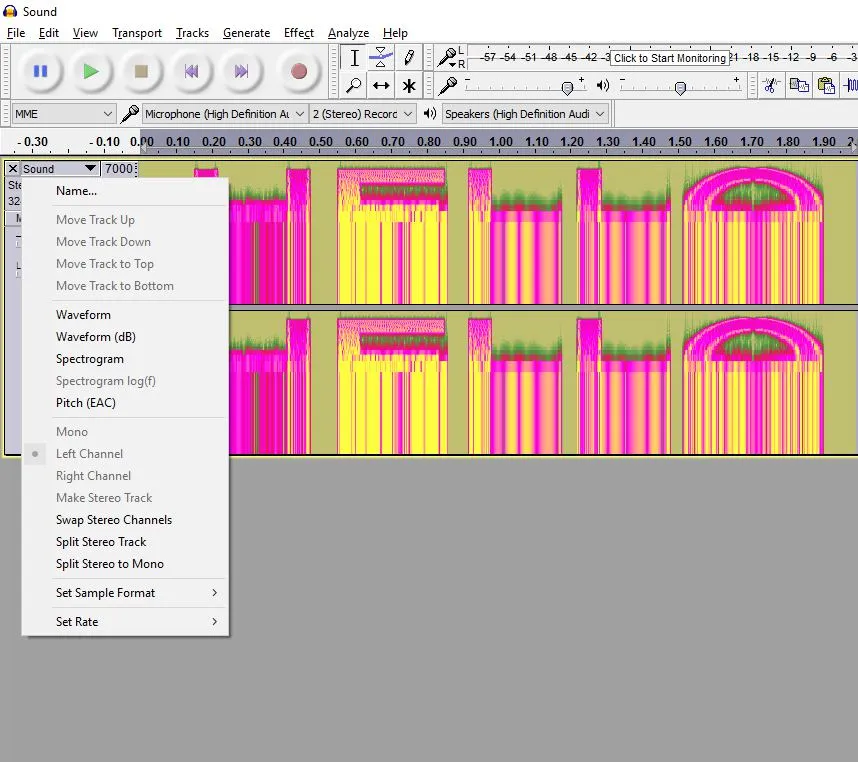Open the MME audio host dropdown
Screen dimensions: 858x762
pyautogui.click(x=62, y=114)
